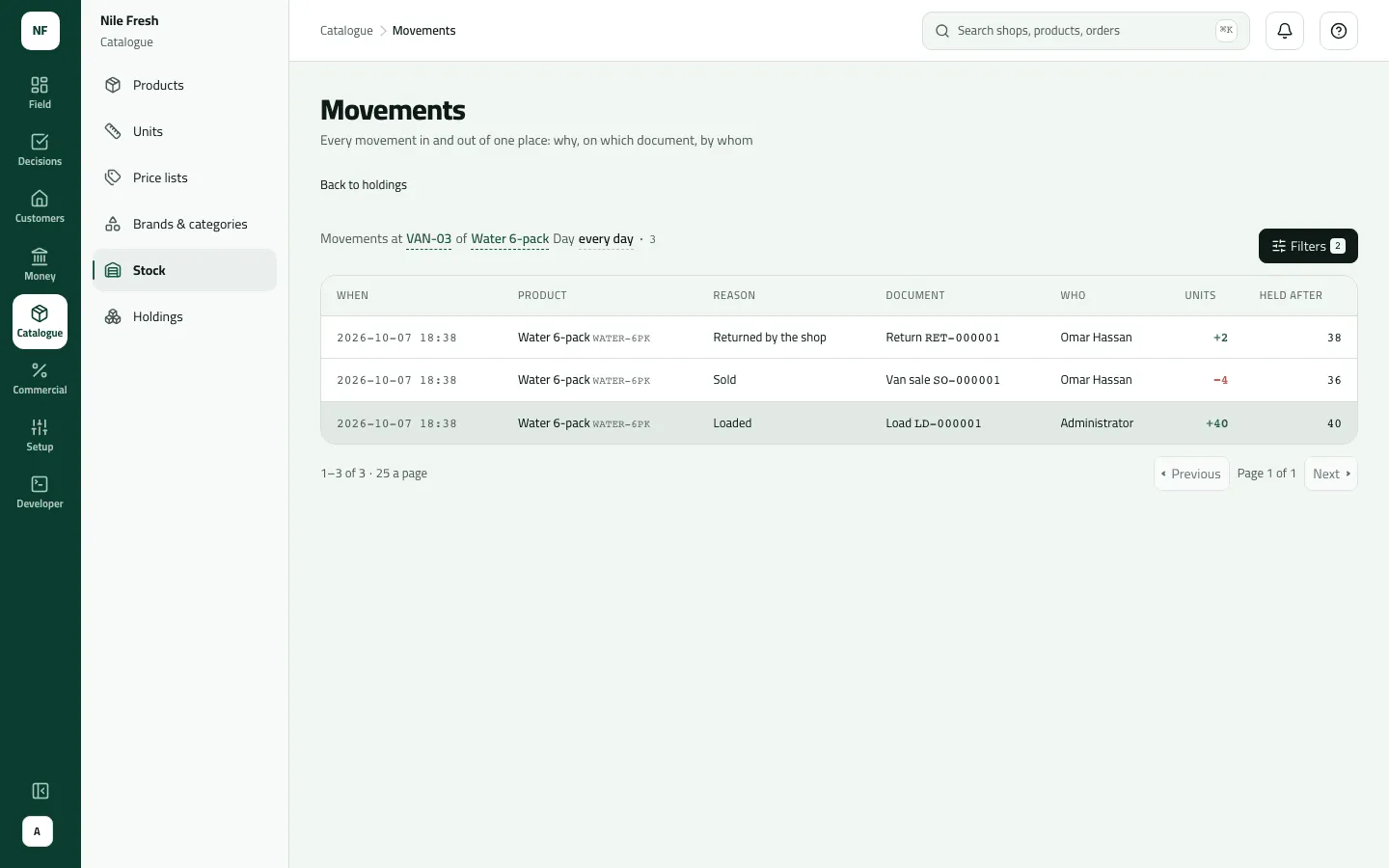Open the Commercial section

point(40,378)
